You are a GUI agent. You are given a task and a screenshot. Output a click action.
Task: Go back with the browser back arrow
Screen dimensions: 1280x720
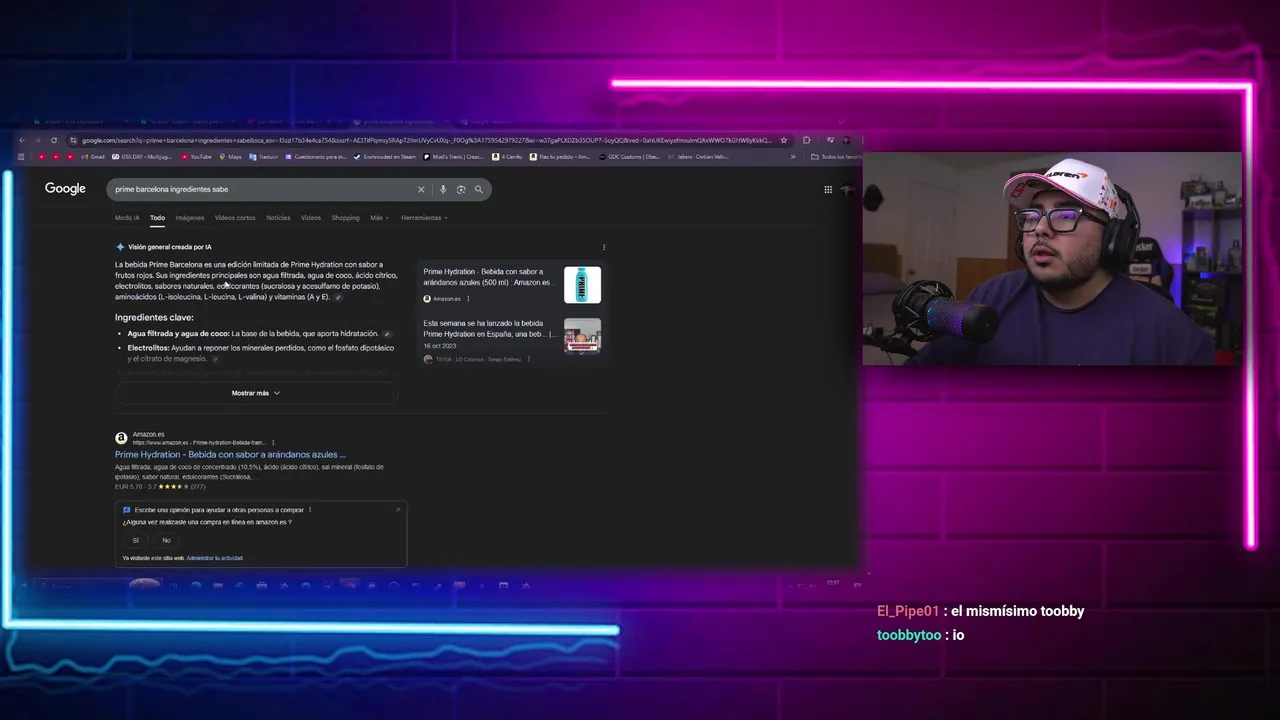22,140
